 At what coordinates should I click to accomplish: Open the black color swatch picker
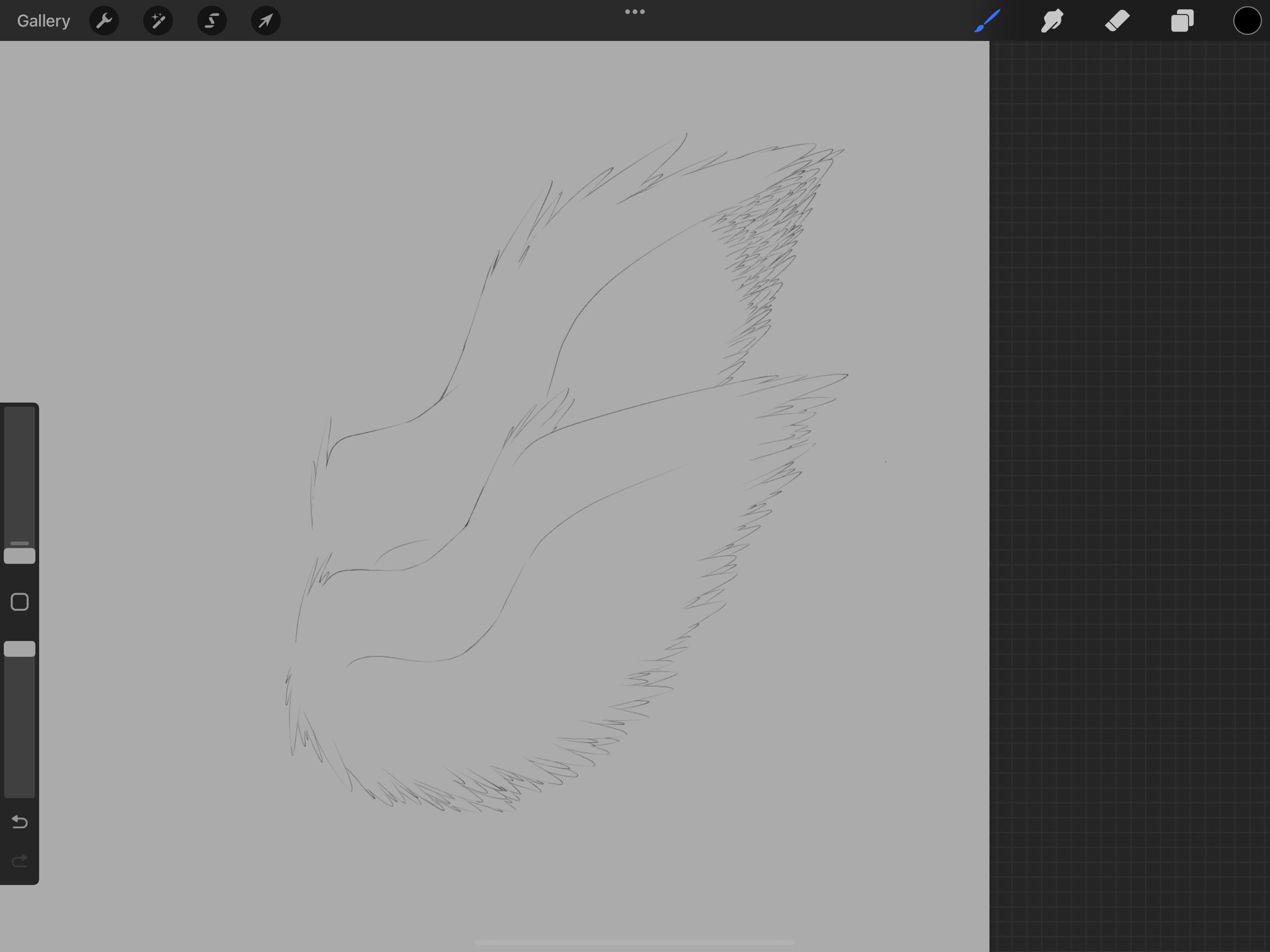(1247, 21)
